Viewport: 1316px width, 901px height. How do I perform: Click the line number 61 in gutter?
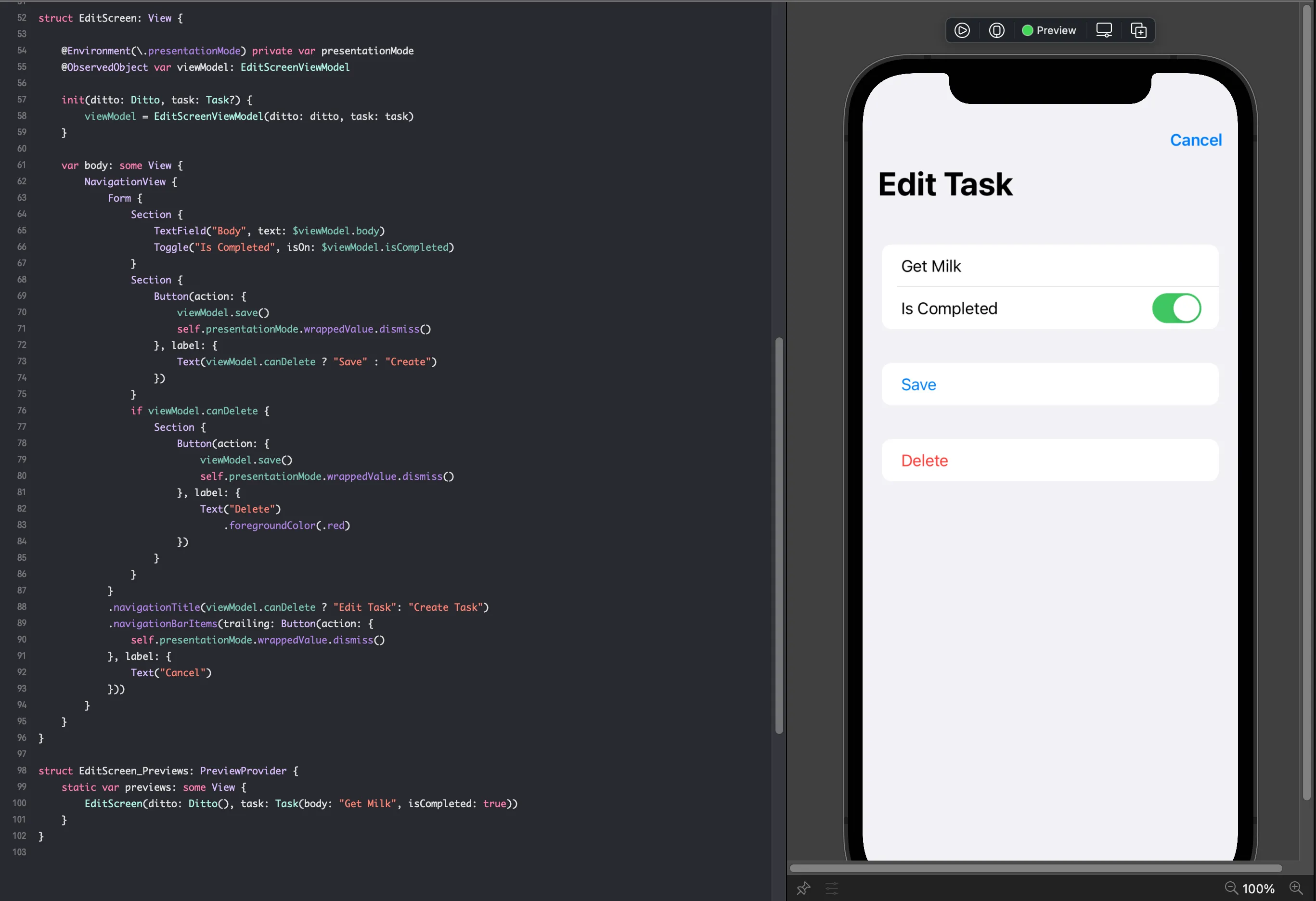coord(22,165)
